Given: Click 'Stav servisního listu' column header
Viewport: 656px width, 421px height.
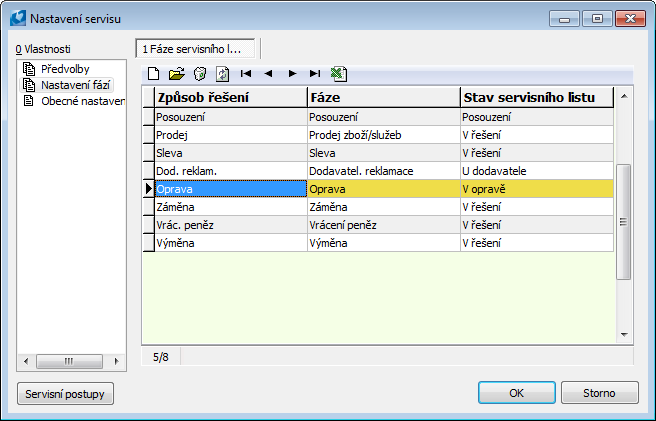Looking at the screenshot, I should tap(537, 98).
